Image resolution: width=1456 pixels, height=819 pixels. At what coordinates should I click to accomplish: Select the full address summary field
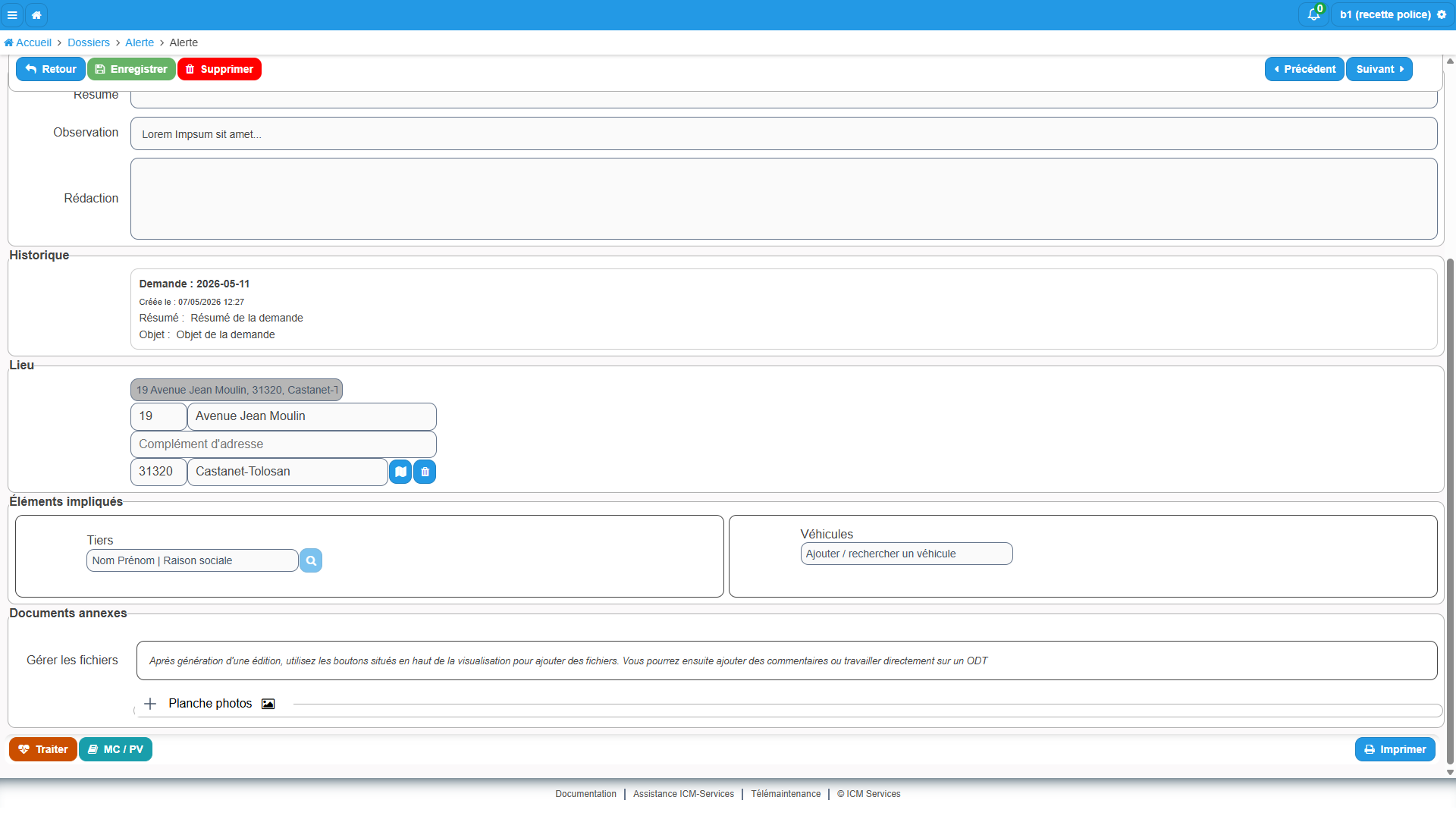pyautogui.click(x=237, y=390)
